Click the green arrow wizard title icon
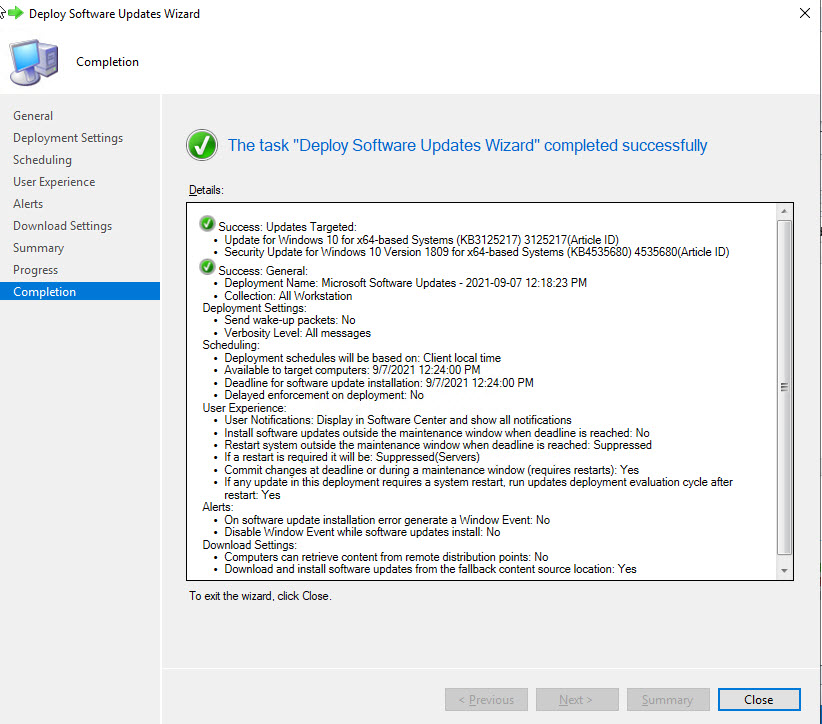The height and width of the screenshot is (724, 822). click(x=14, y=14)
